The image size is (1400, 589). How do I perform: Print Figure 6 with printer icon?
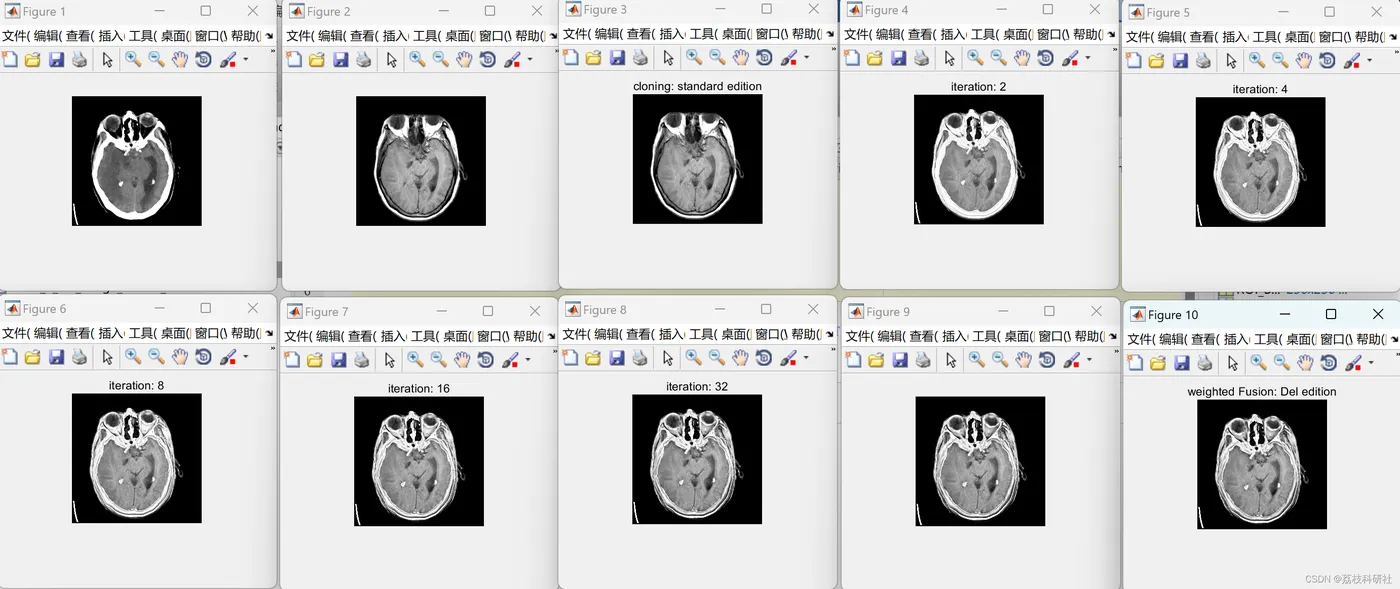[x=79, y=357]
